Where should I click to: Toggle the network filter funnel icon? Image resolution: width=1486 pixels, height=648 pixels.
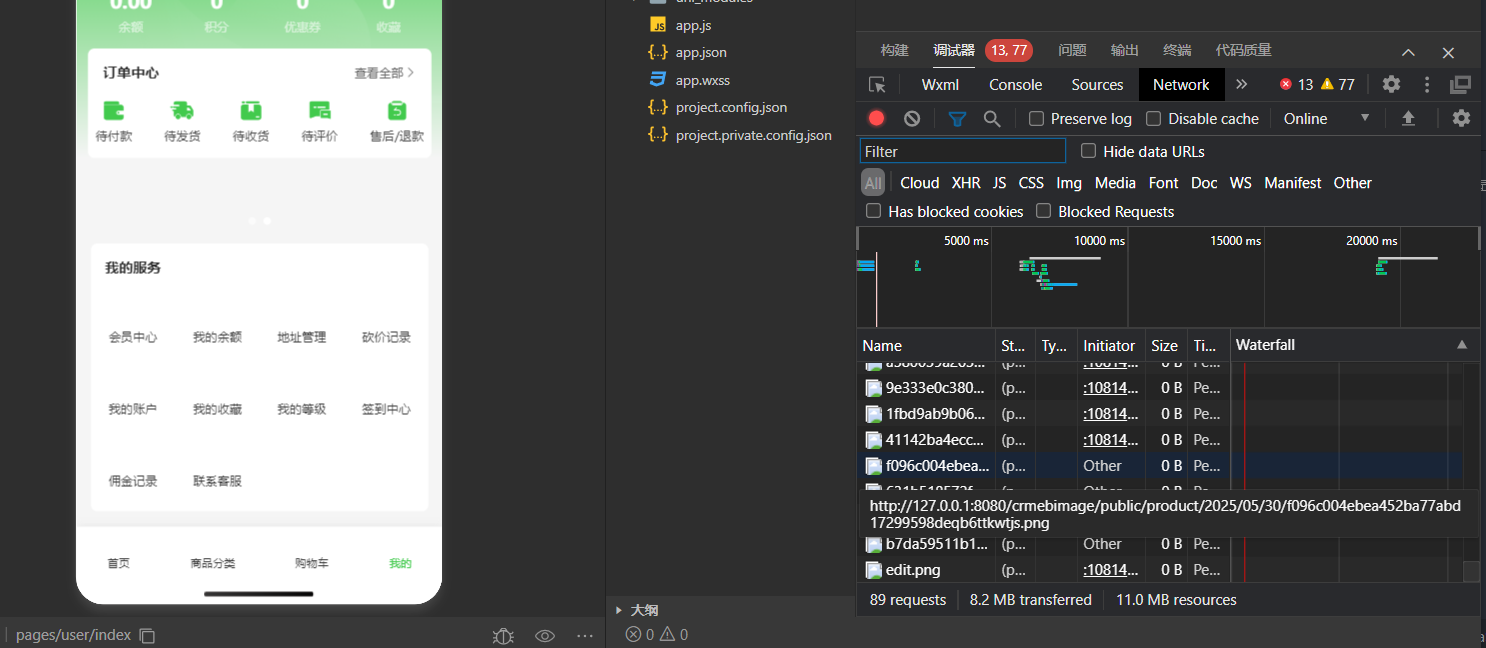point(957,118)
